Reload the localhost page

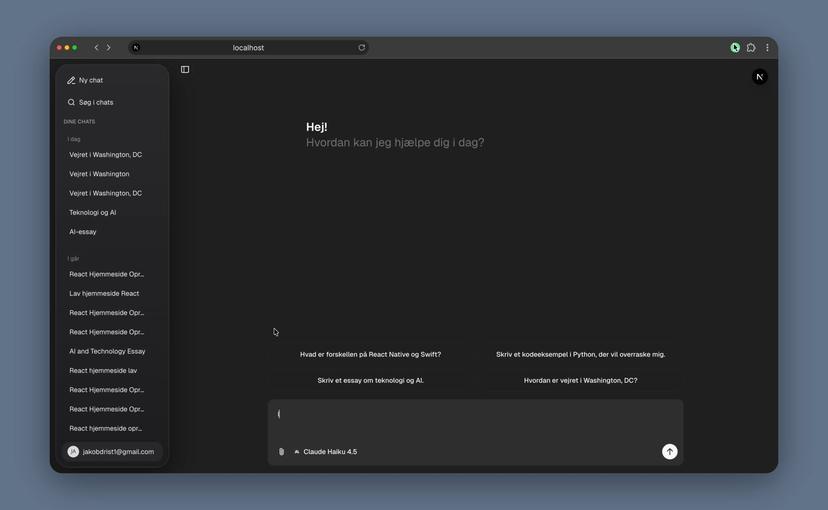tap(361, 47)
